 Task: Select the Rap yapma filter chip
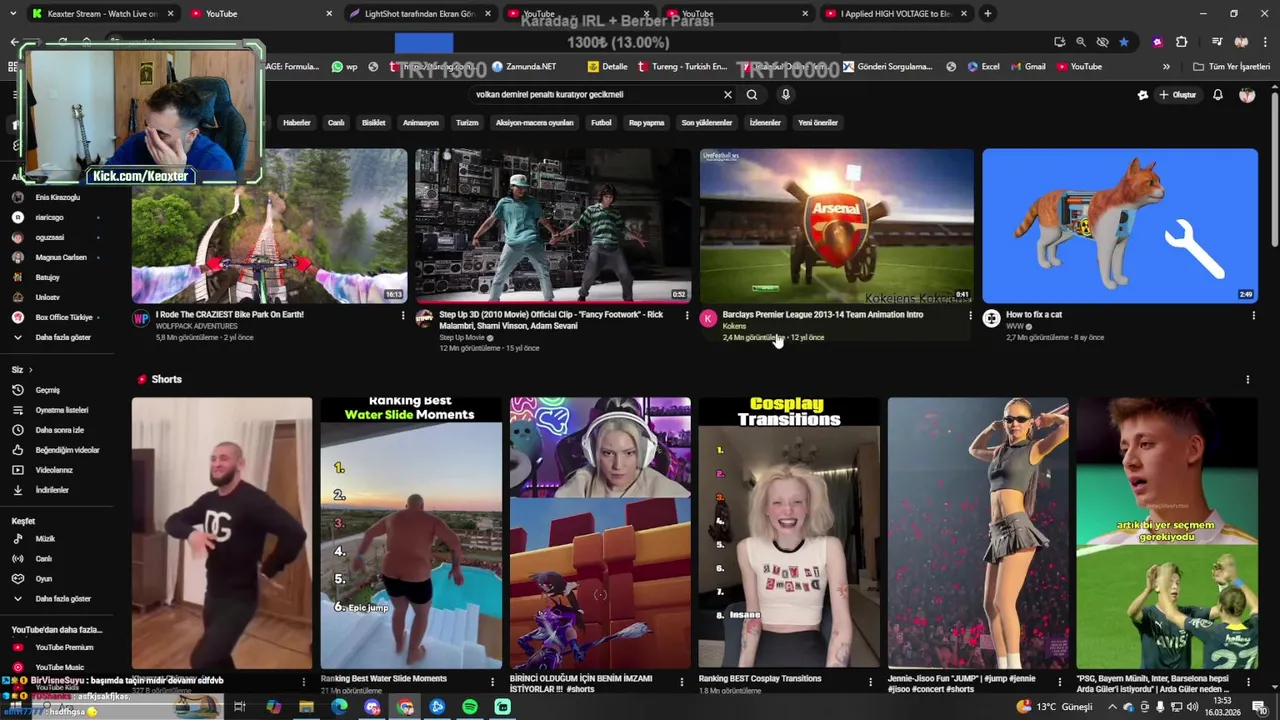click(647, 123)
